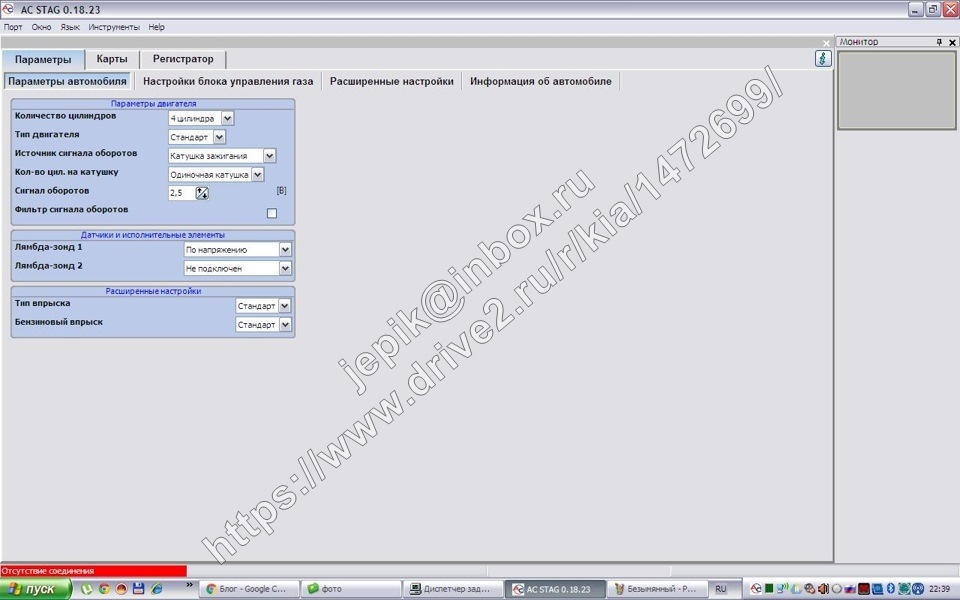Expand the Бензиновый впрыск dropdown
Screen dimensions: 960x600
[x=285, y=324]
